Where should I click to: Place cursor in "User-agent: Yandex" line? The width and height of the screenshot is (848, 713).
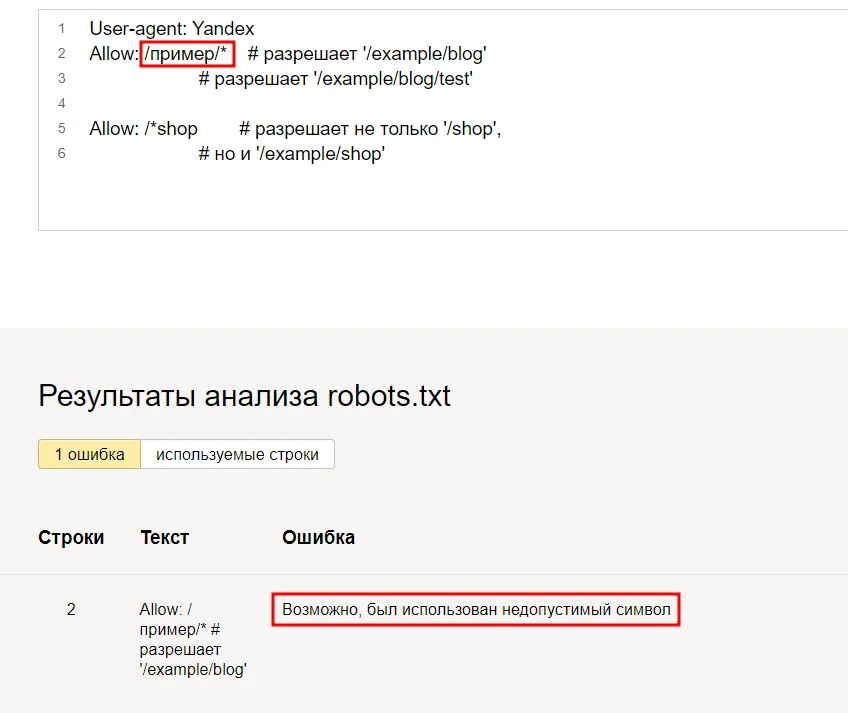[172, 29]
